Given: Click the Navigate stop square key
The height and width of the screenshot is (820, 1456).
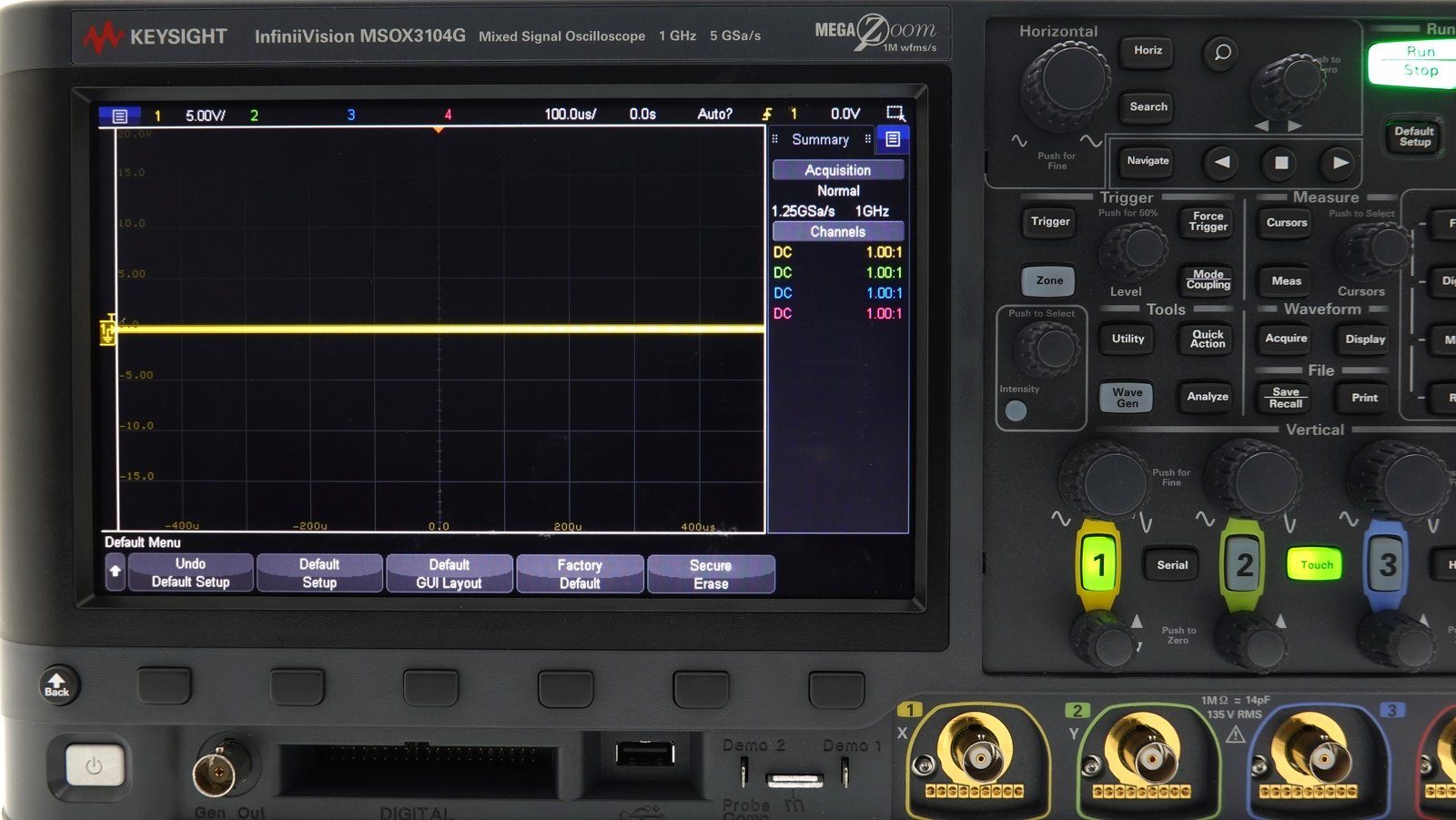Looking at the screenshot, I should click(x=1280, y=163).
